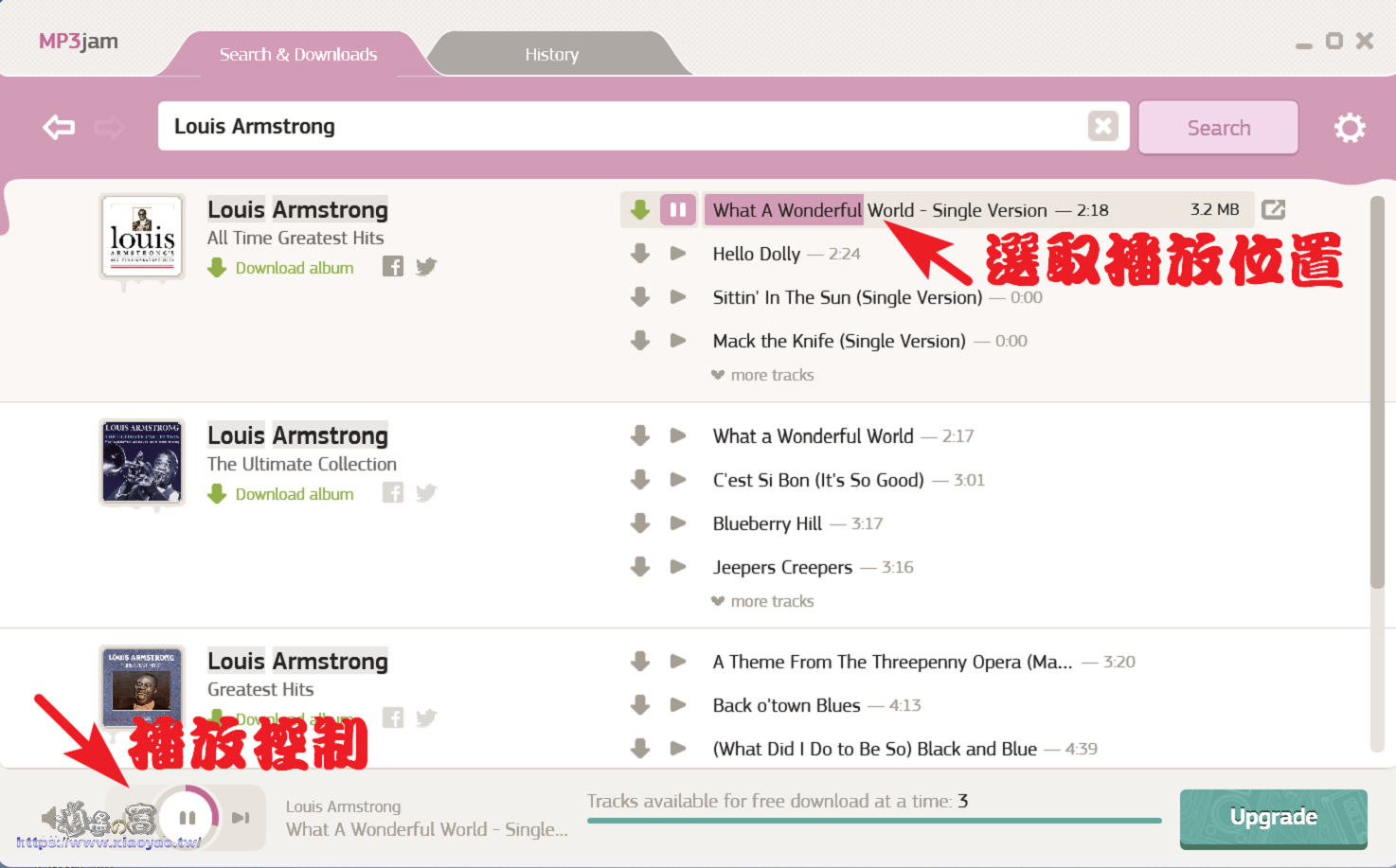Image resolution: width=1396 pixels, height=868 pixels.
Task: Play C'est Si Bon track
Action: (x=678, y=480)
